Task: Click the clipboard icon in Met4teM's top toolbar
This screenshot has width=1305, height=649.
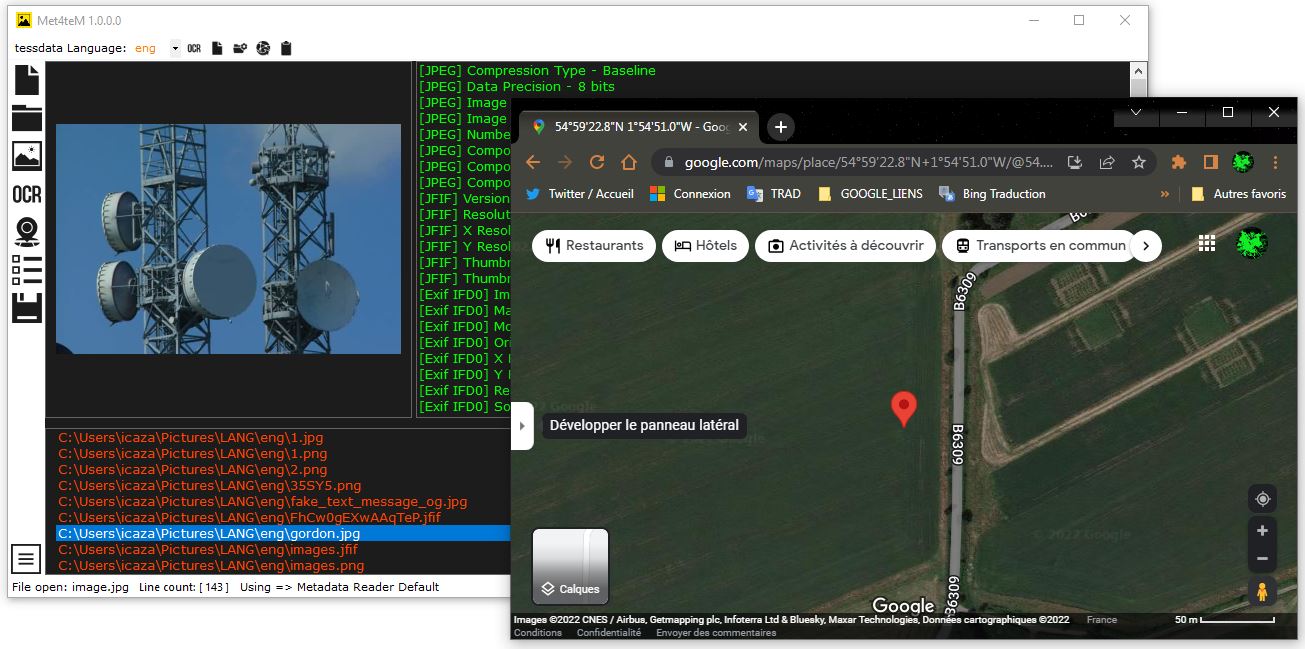Action: 286,48
